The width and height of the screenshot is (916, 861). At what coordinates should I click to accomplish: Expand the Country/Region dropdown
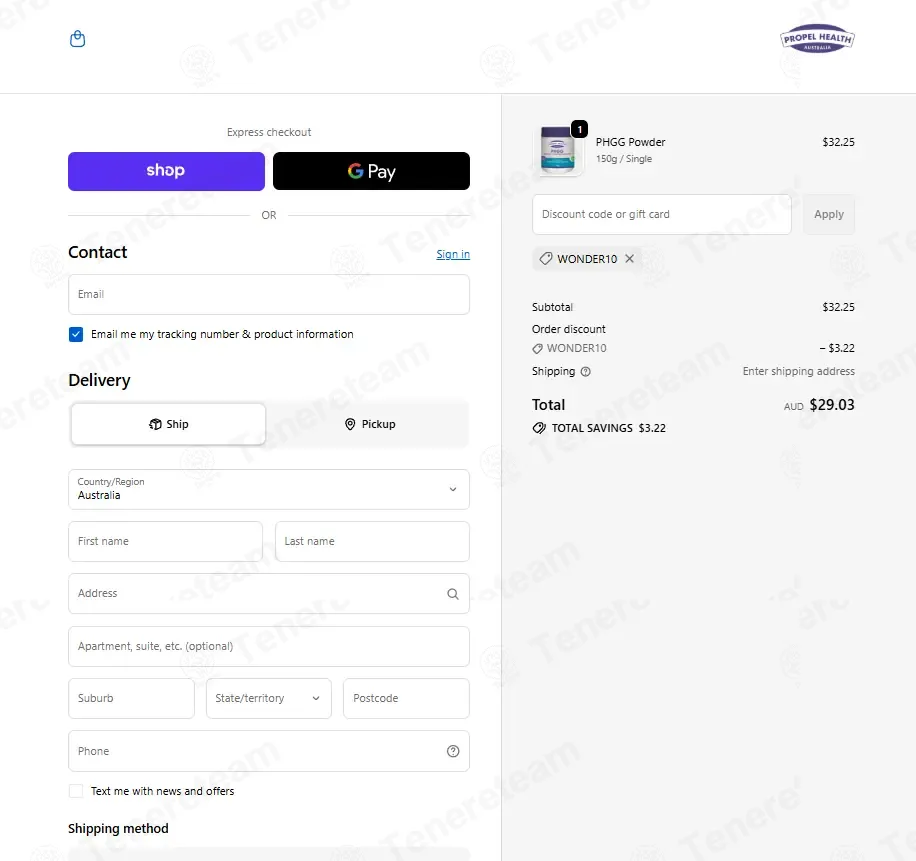coord(269,489)
